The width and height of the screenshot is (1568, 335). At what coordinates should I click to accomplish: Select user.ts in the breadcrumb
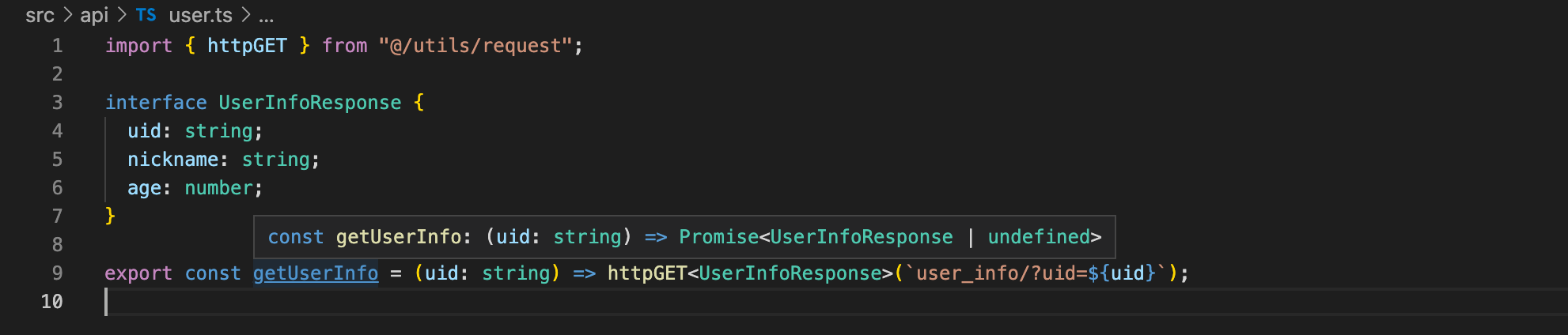click(200, 15)
